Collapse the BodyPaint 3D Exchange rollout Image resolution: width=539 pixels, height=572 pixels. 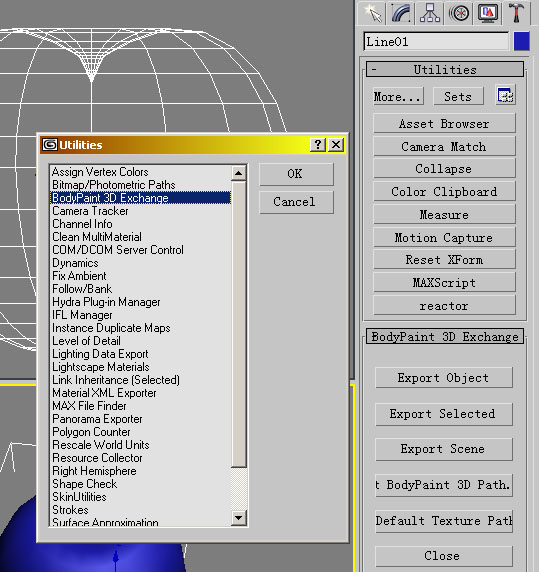445,336
